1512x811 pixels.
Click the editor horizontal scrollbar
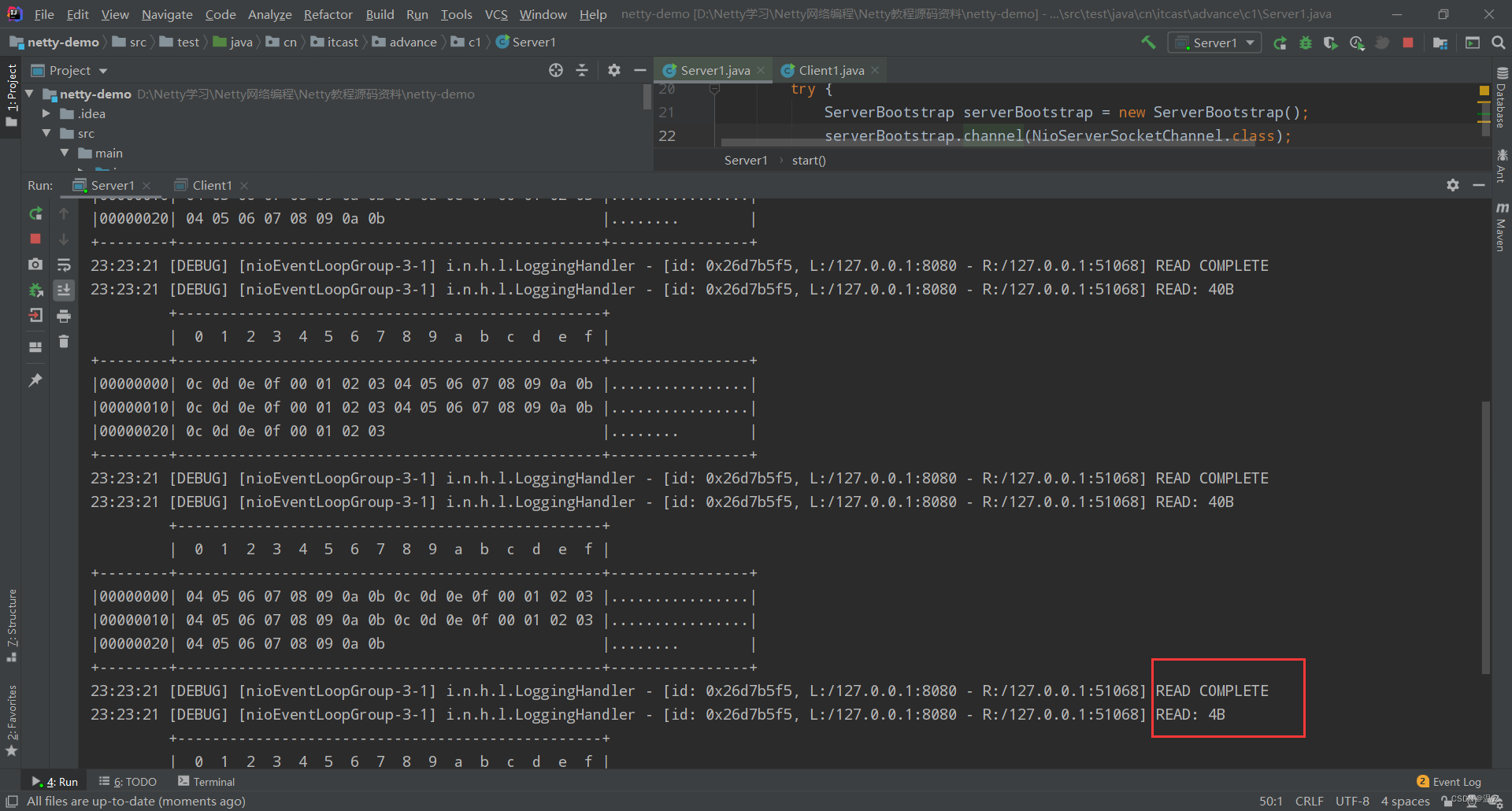988,143
